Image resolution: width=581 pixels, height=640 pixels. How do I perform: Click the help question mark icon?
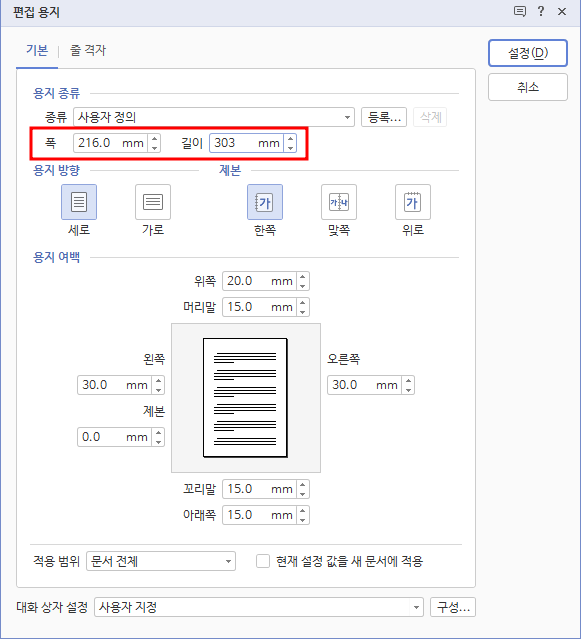point(541,11)
